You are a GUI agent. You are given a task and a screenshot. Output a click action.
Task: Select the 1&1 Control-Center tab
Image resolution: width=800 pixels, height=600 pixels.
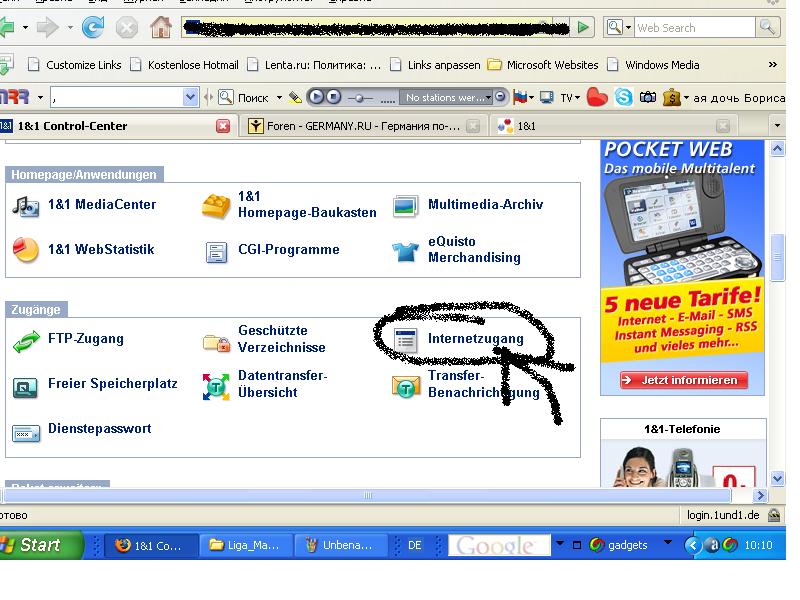point(72,126)
